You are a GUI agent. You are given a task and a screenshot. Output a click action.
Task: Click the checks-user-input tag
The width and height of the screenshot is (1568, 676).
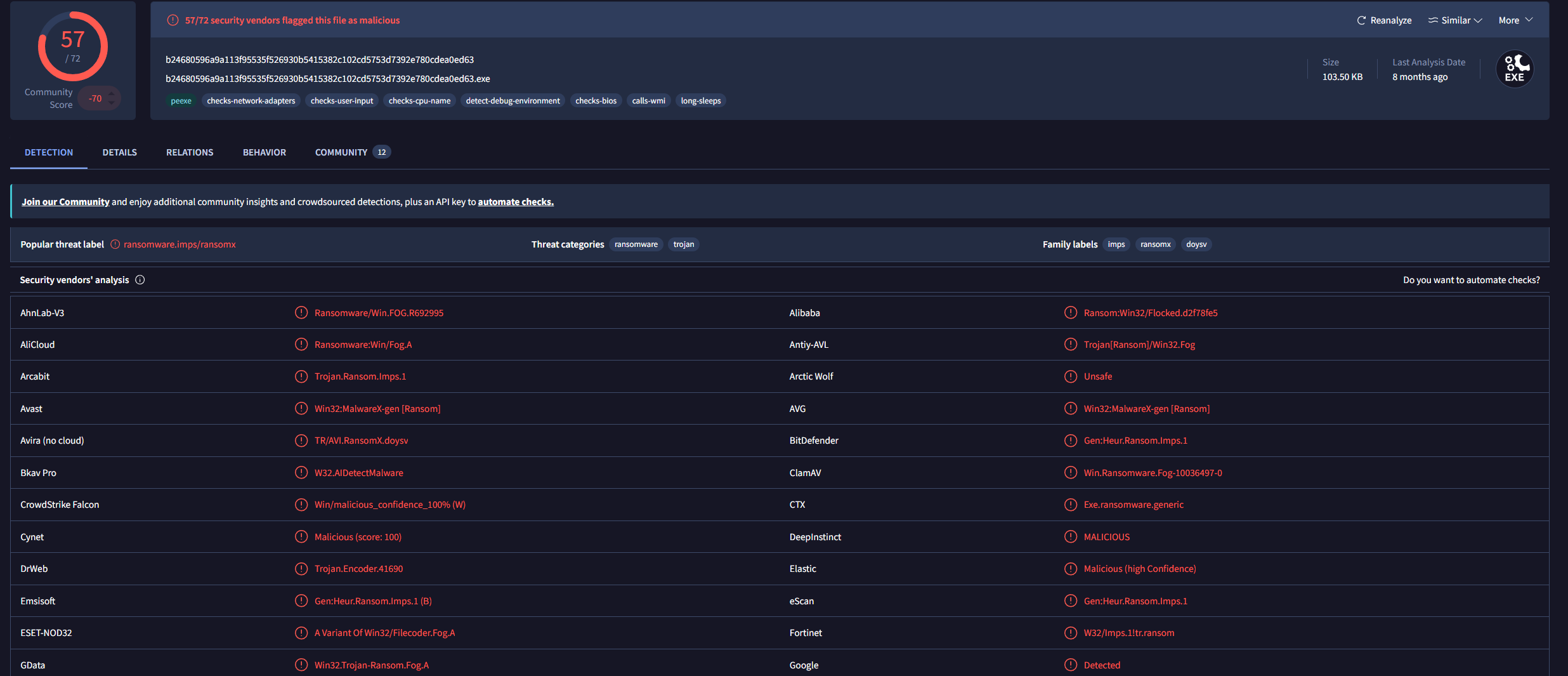coord(342,101)
